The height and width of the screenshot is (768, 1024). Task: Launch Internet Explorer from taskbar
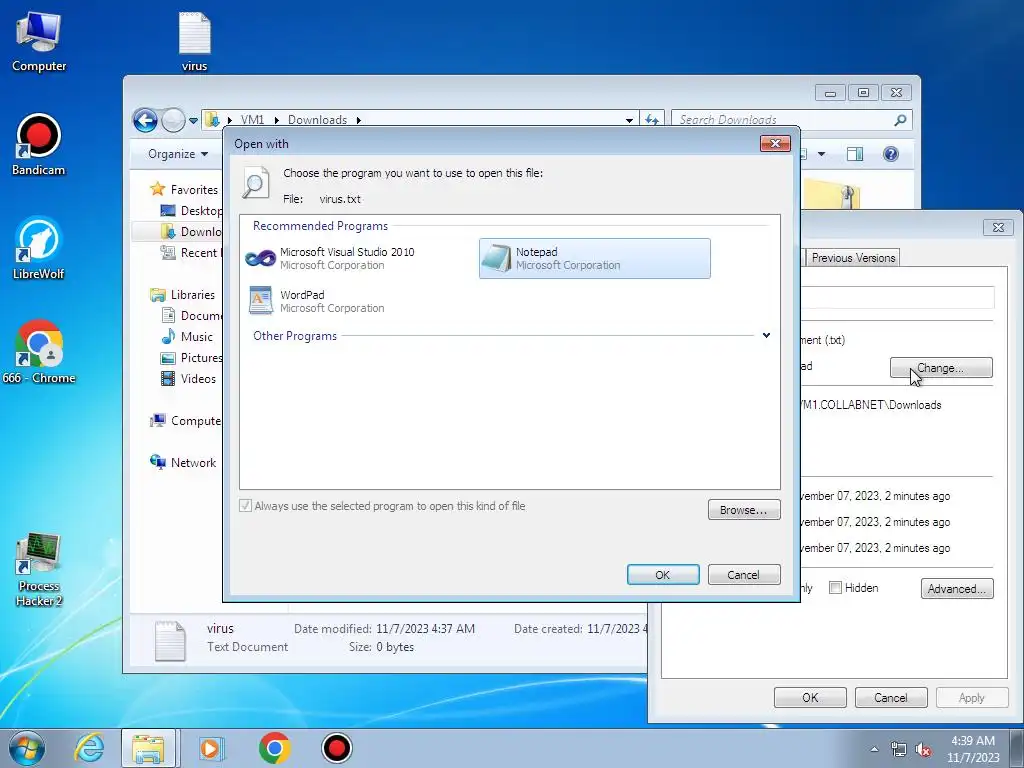(89, 748)
